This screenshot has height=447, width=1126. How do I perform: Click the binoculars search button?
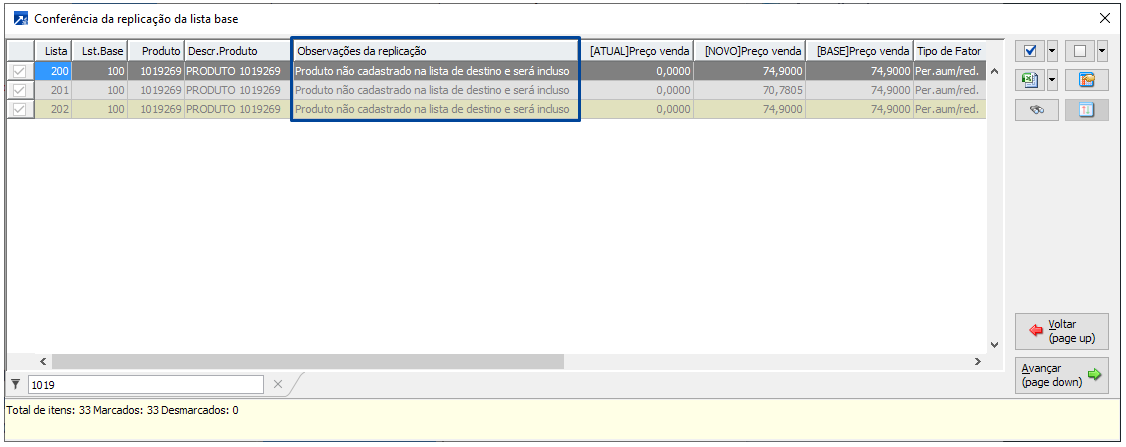[1037, 110]
